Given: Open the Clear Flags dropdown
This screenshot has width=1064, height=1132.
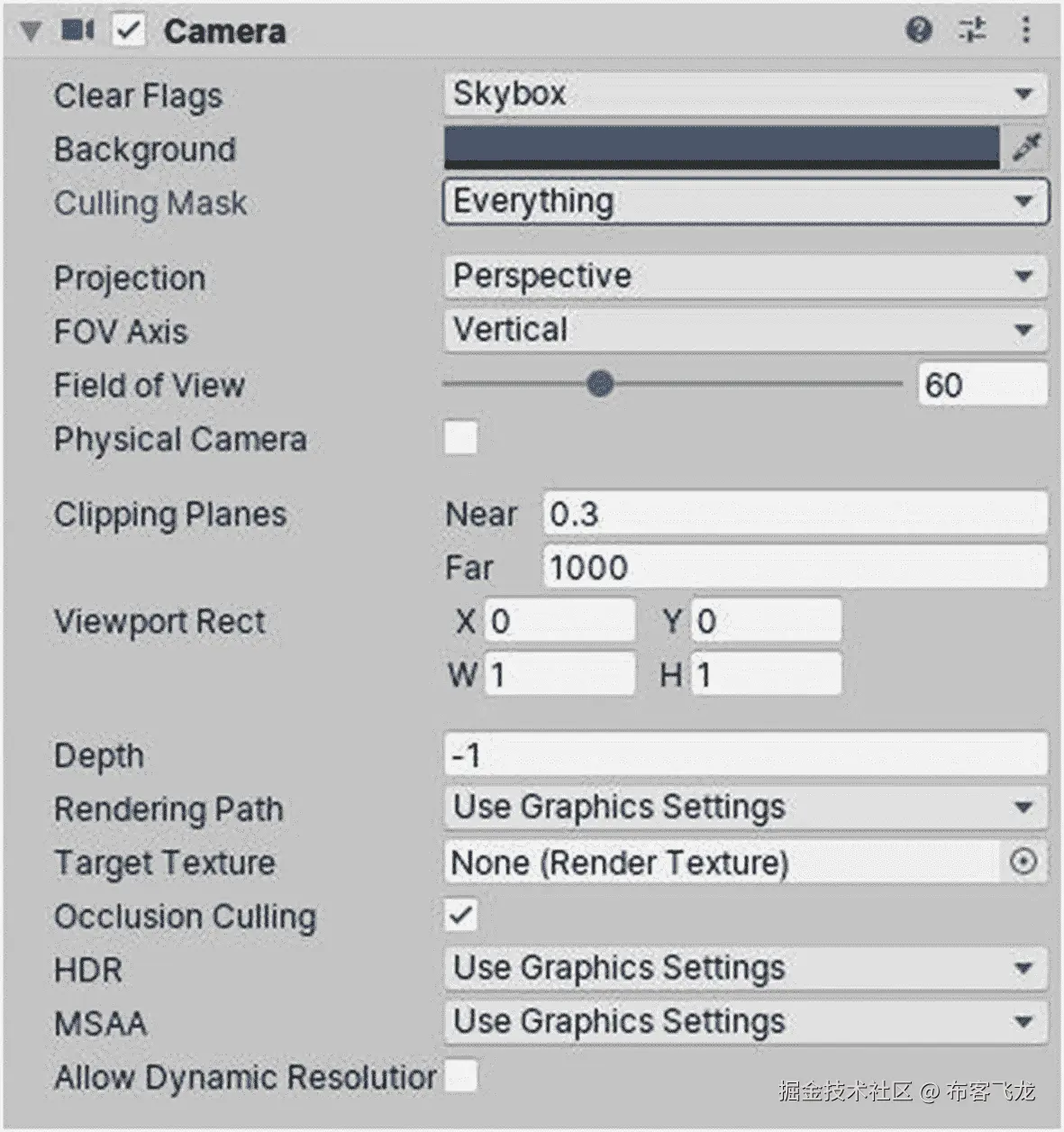Looking at the screenshot, I should [745, 94].
